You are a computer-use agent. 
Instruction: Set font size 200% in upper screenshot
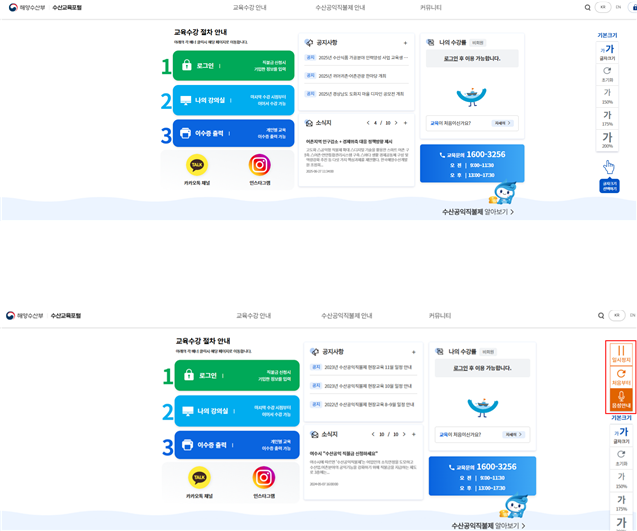pyautogui.click(x=607, y=140)
